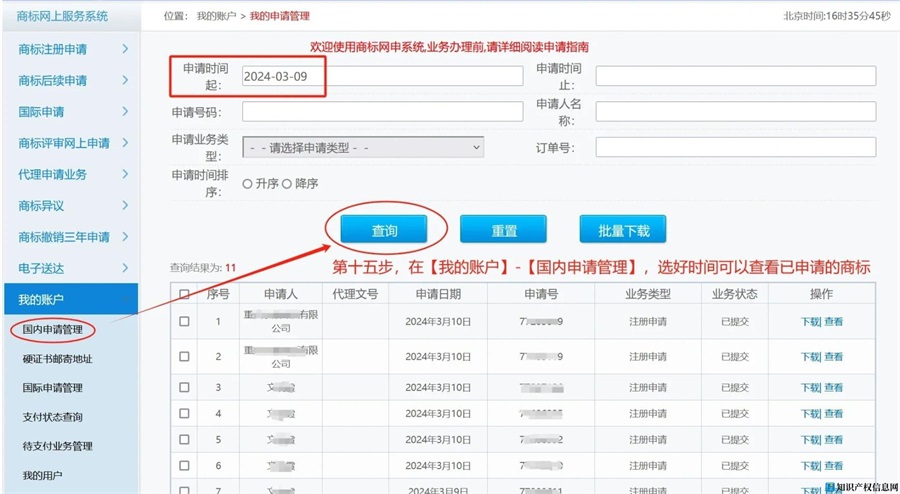Tick the select-all checkbox in table header
This screenshot has height=494, width=900.
[184, 294]
